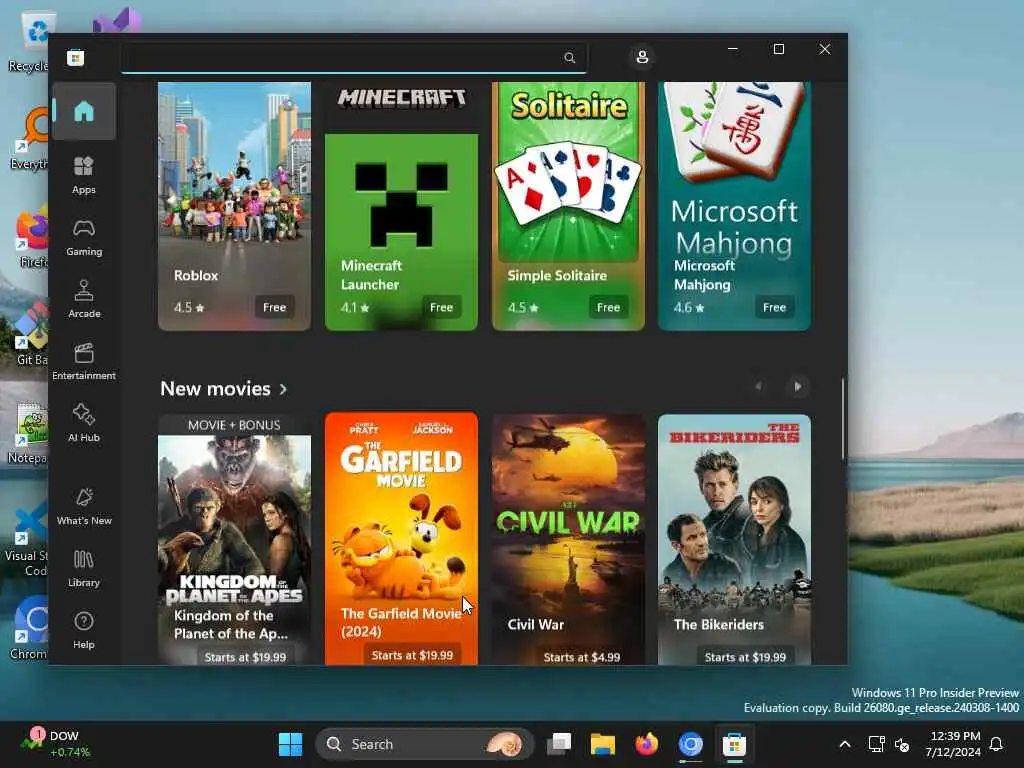Click the muted volume tray icon
Image resolution: width=1024 pixels, height=768 pixels.
[902, 744]
